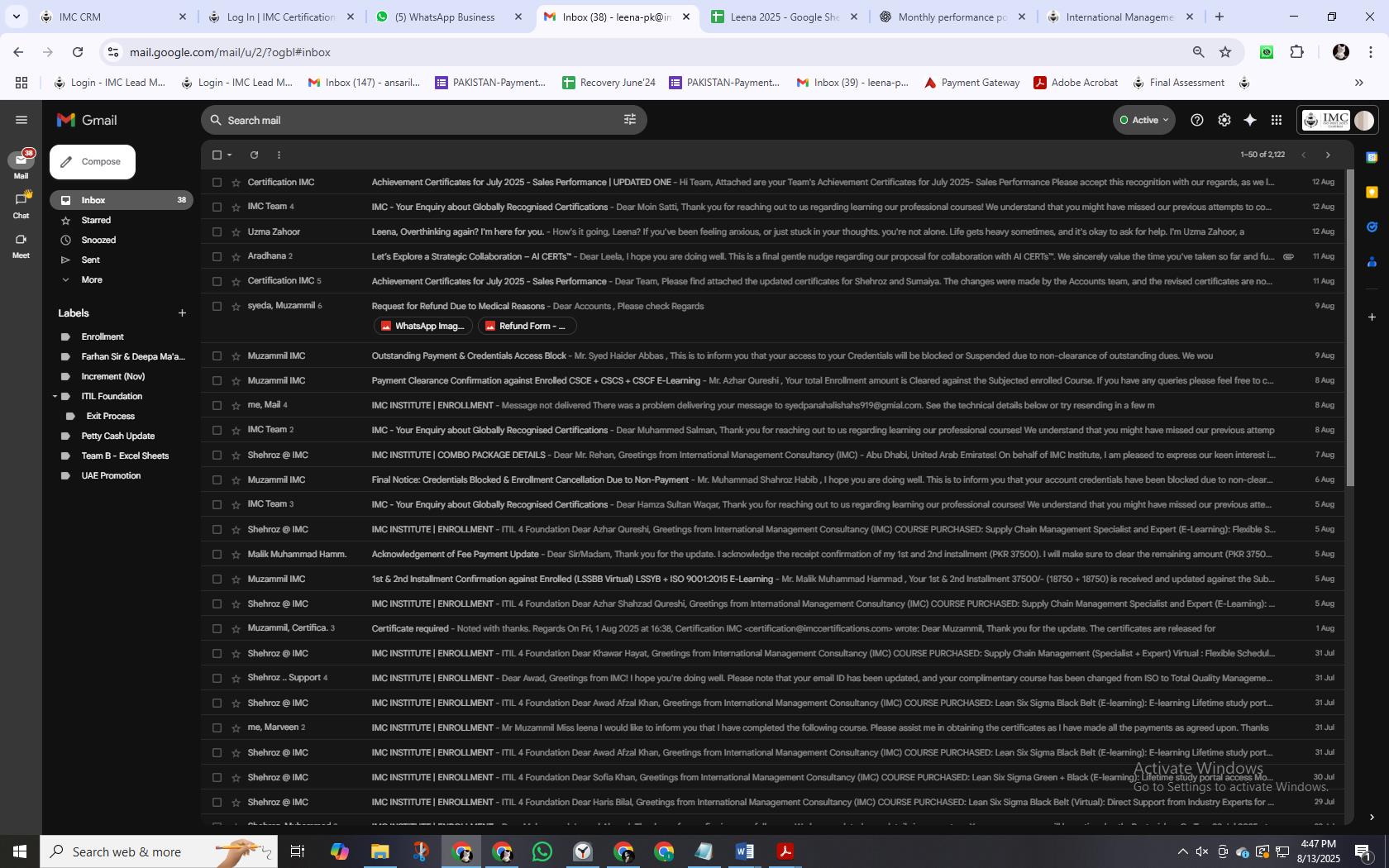Open File Explorer in Windows taskbar
Screen dimensions: 1389x868
[379, 851]
